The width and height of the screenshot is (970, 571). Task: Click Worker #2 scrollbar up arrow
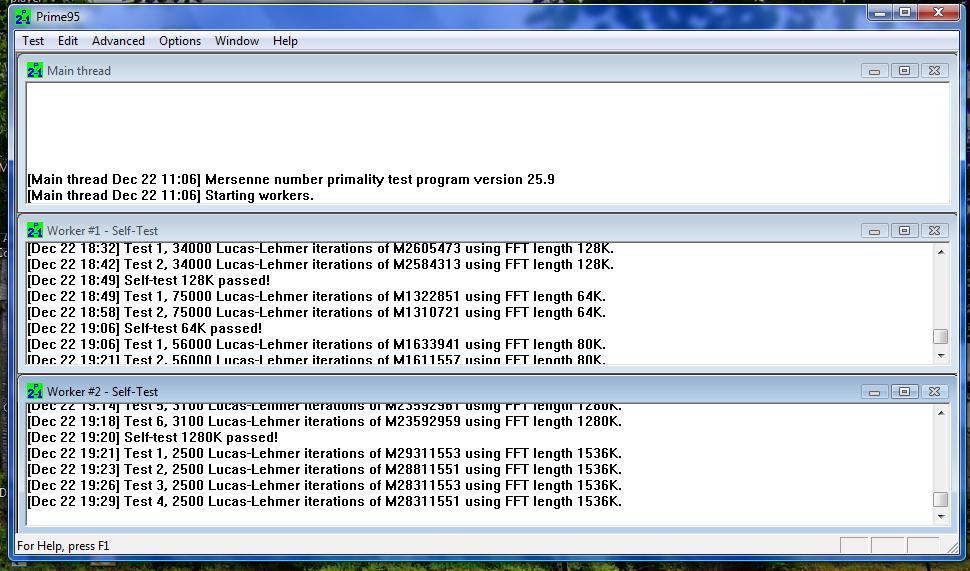[x=941, y=413]
